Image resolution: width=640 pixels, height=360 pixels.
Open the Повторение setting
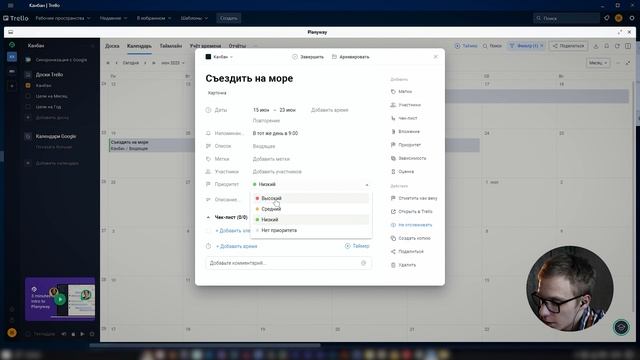266,121
